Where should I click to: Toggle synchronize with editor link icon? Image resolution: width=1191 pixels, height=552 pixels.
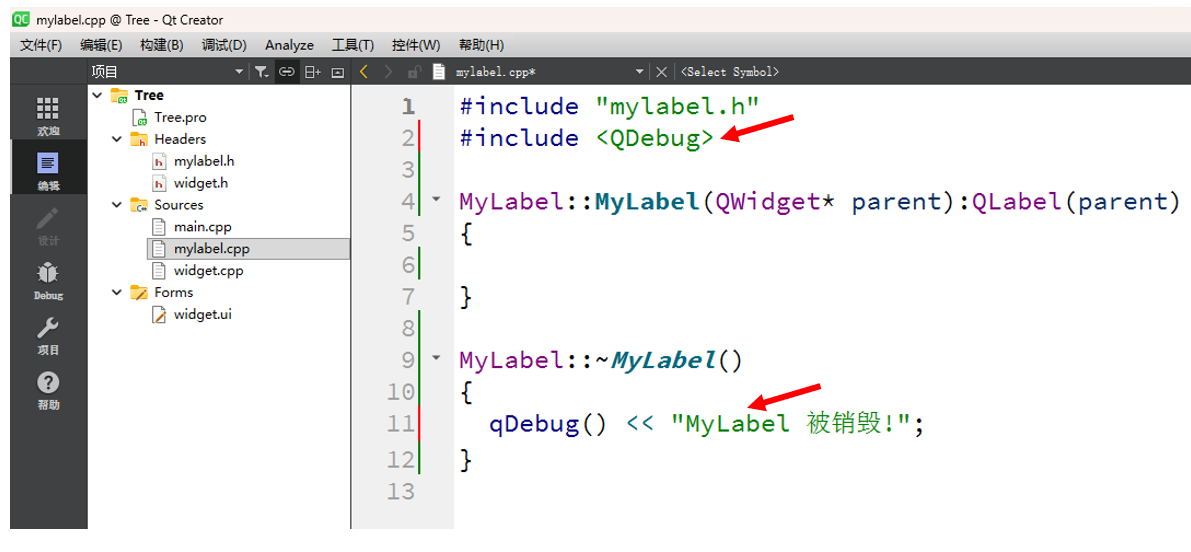286,72
